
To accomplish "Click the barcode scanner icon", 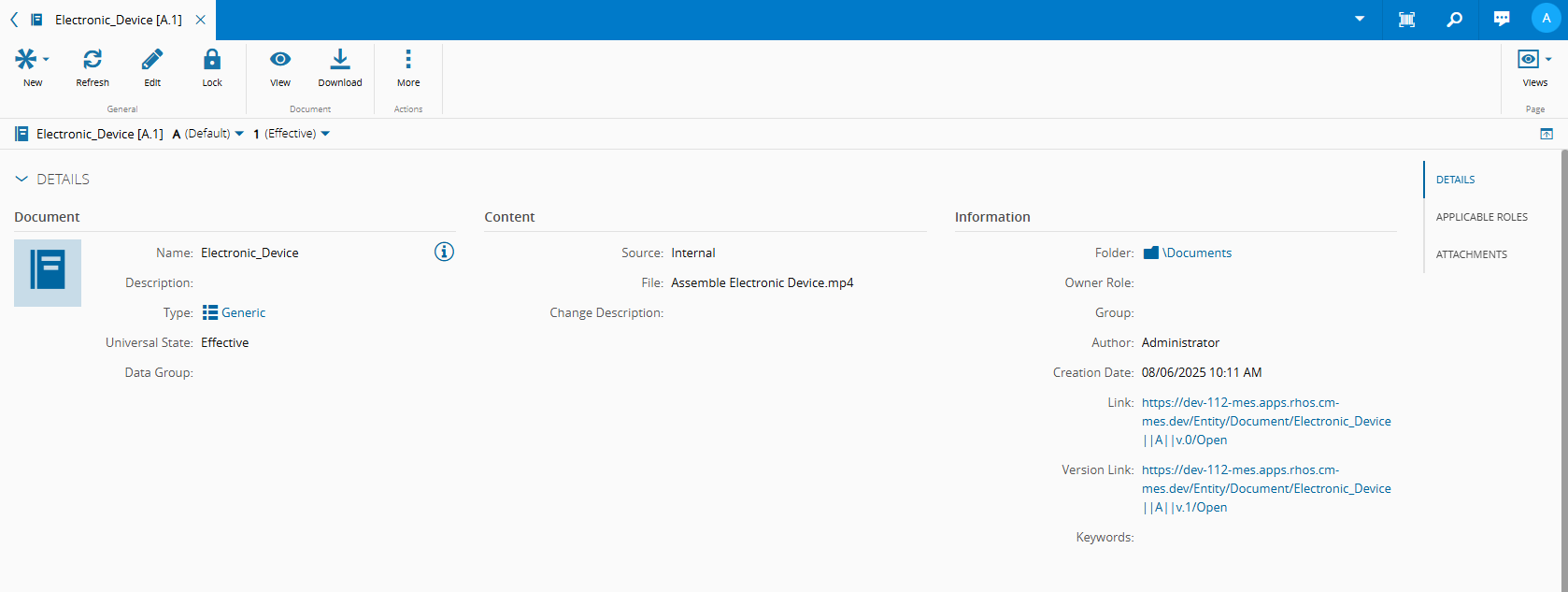I will 1406,19.
